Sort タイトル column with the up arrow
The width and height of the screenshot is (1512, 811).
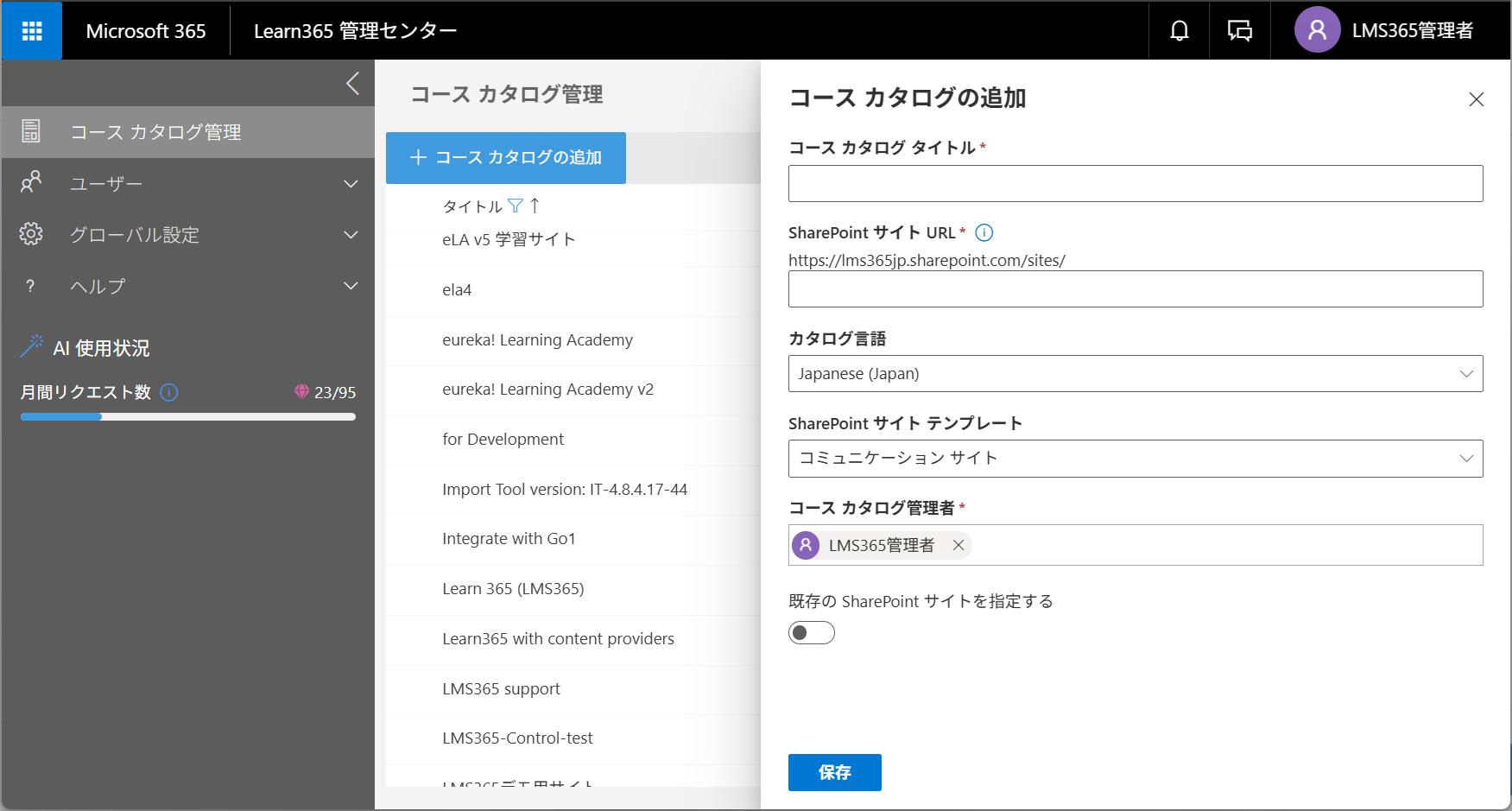(x=535, y=206)
